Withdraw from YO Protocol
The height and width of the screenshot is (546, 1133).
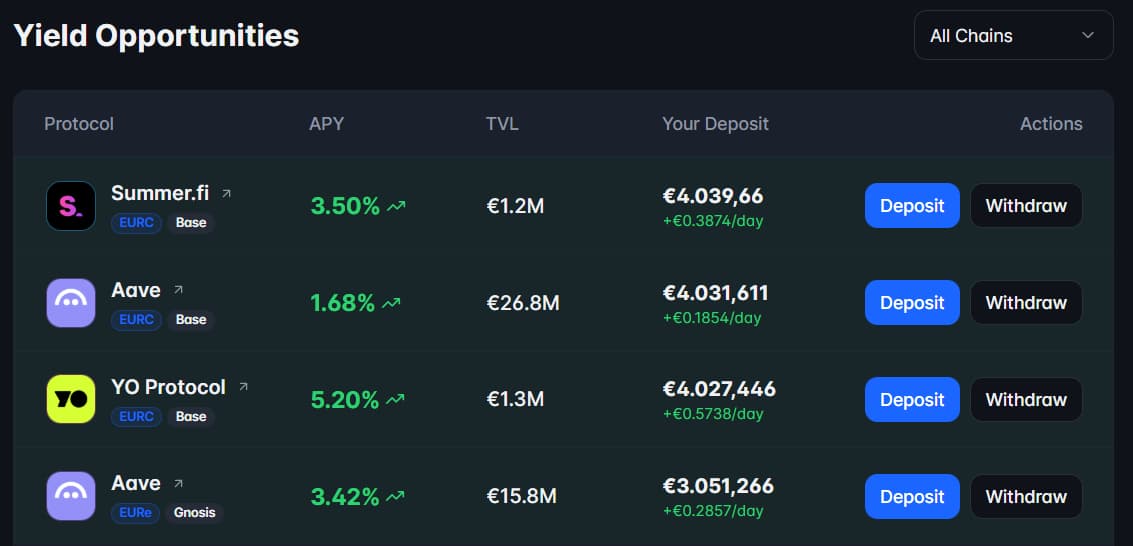pyautogui.click(x=1026, y=399)
